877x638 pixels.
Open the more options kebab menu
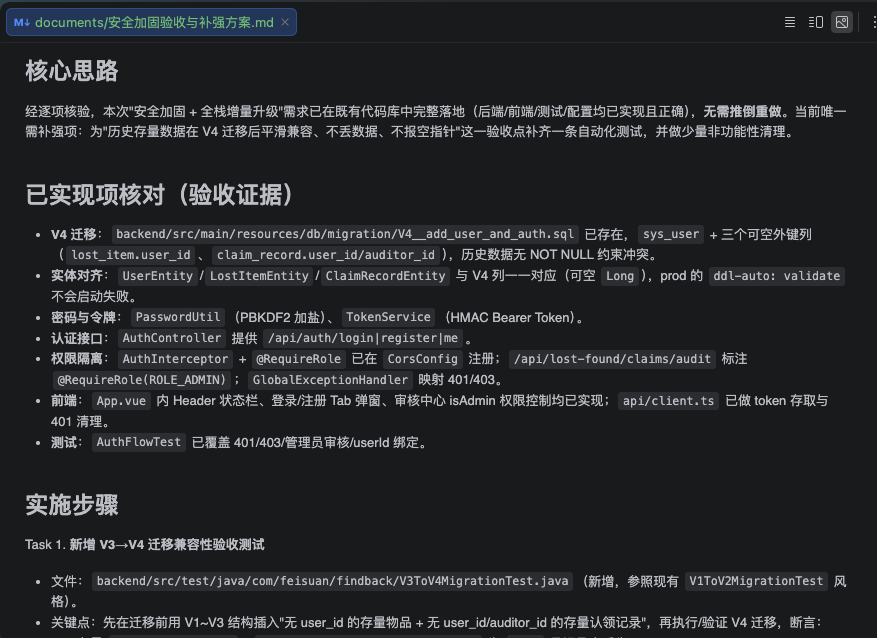(x=874, y=22)
